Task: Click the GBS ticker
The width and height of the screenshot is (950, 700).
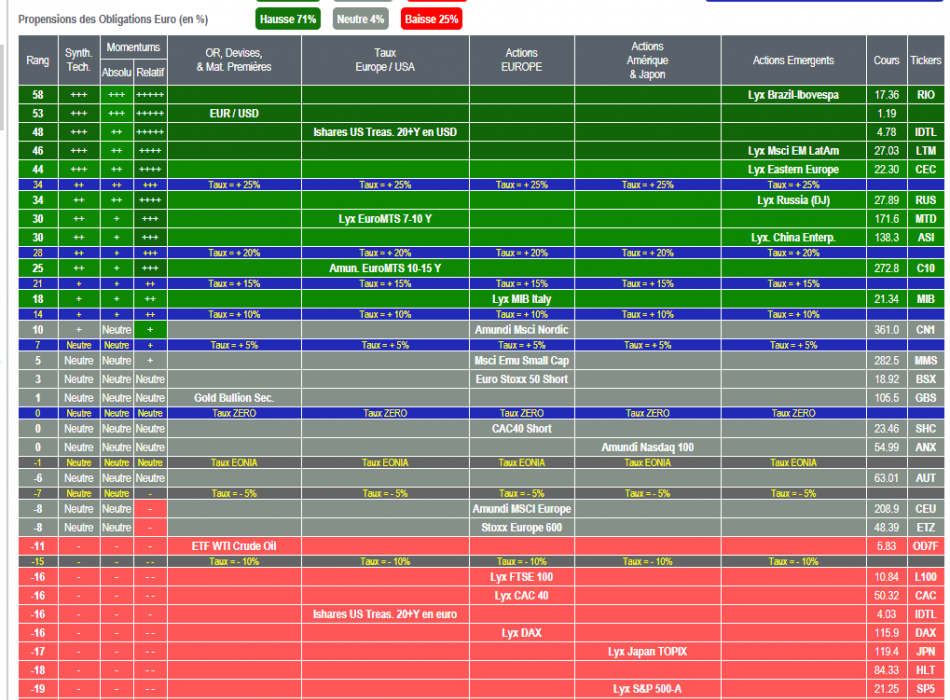Action: click(926, 398)
